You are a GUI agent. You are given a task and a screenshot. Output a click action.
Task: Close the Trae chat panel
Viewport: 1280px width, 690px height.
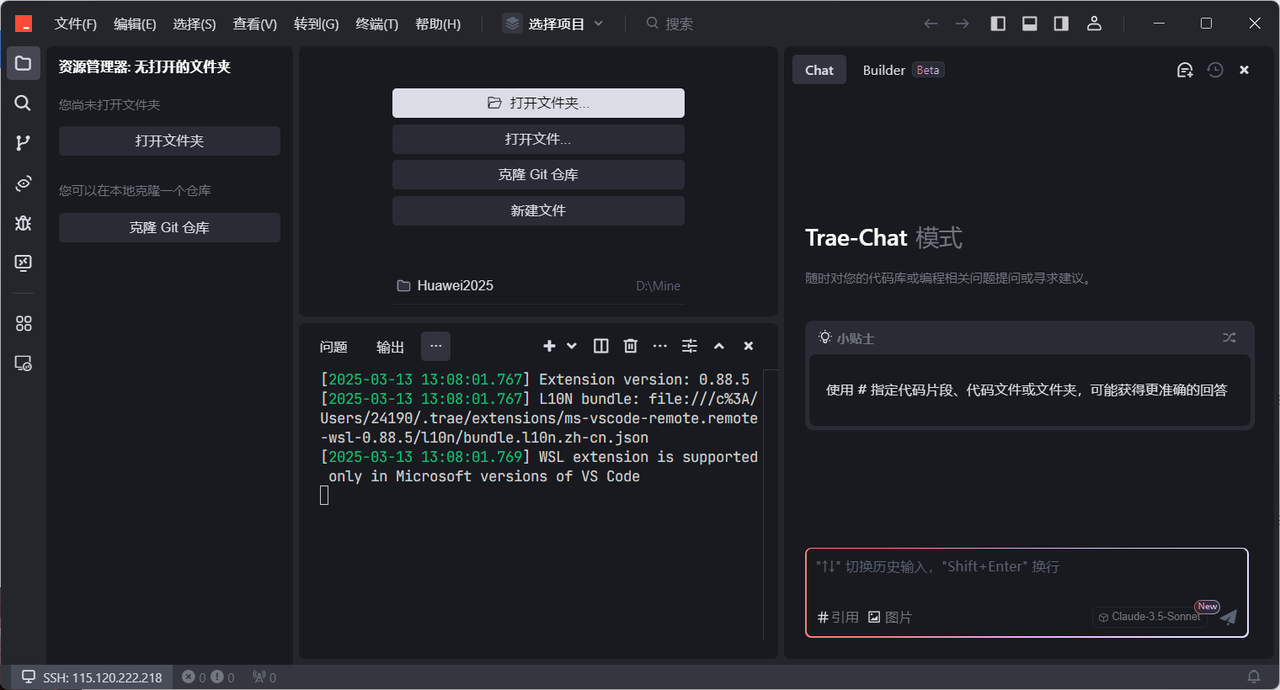1244,70
